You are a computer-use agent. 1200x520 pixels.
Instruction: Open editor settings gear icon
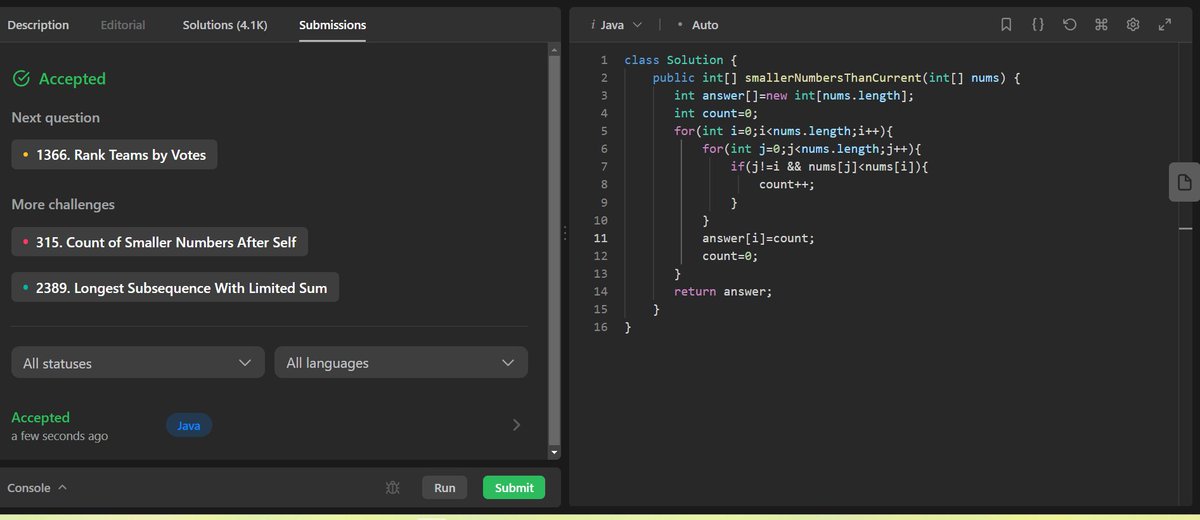click(1133, 25)
